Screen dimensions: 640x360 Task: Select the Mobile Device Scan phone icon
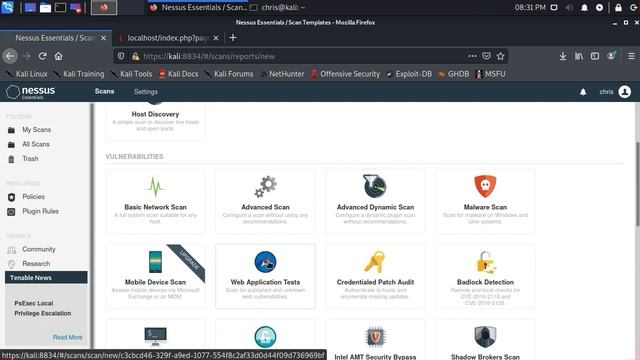pyautogui.click(x=155, y=262)
